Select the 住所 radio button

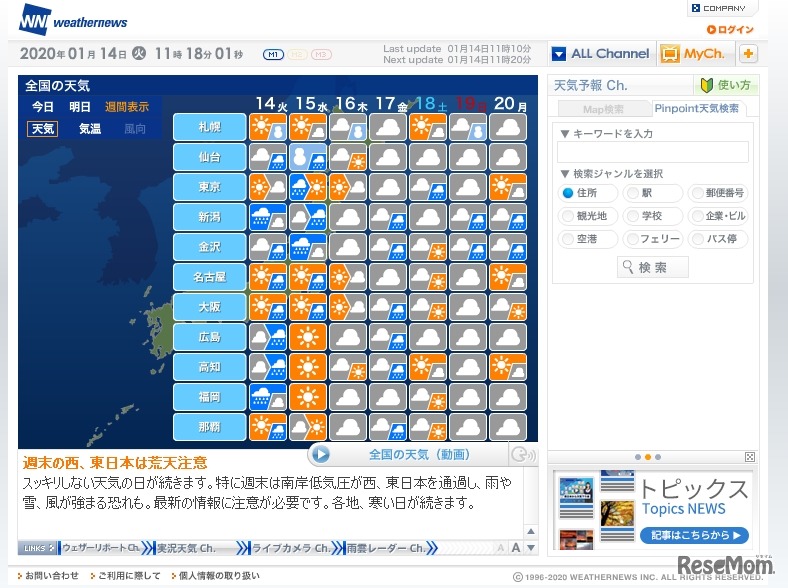(x=568, y=193)
